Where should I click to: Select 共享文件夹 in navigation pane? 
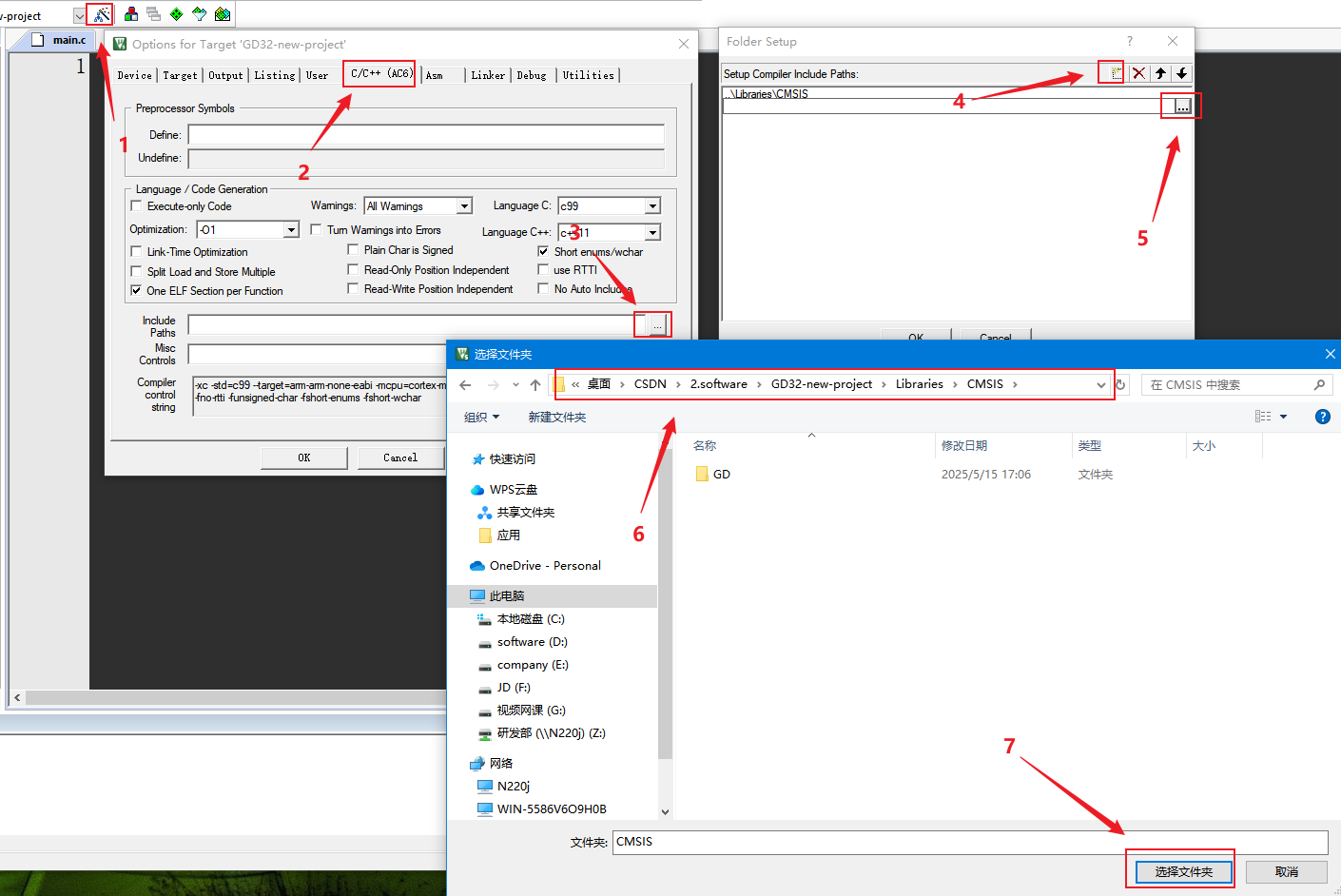point(525,513)
